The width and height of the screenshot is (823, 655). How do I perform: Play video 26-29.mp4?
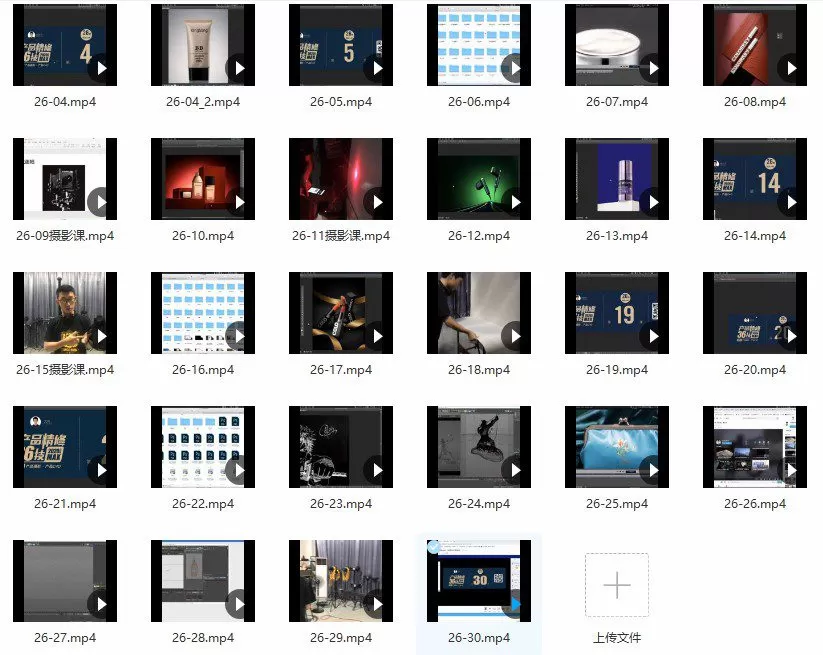coord(377,604)
